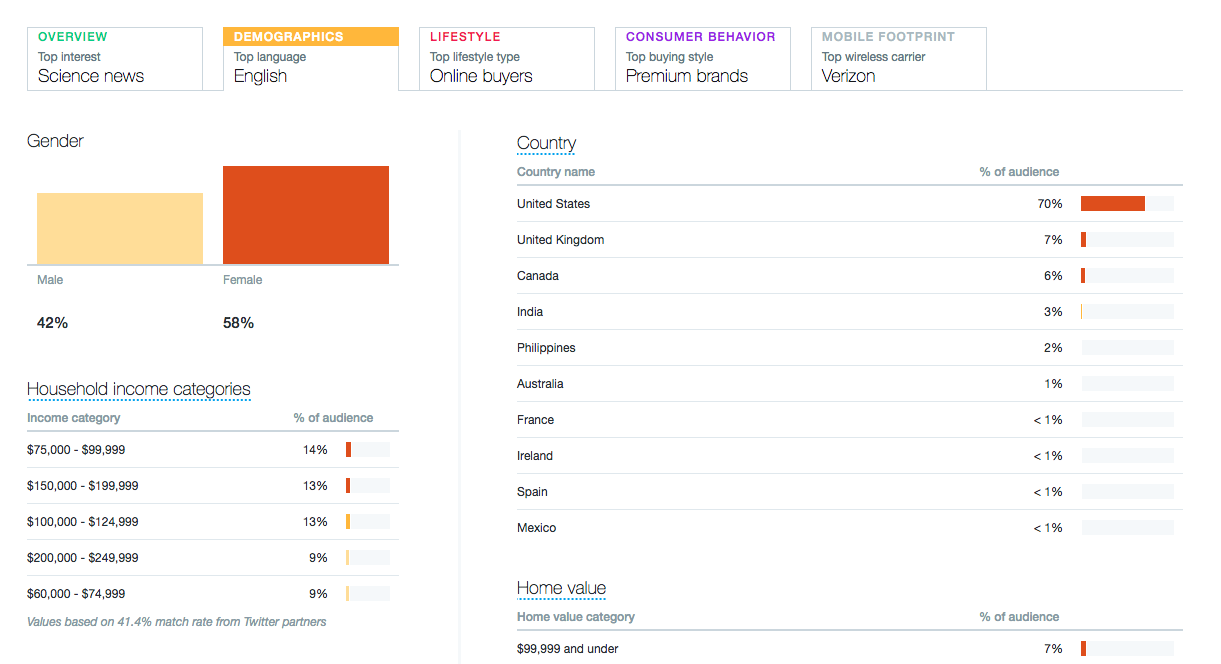Select the Canada country row
Screen dimensions: 1221x664
coord(849,276)
